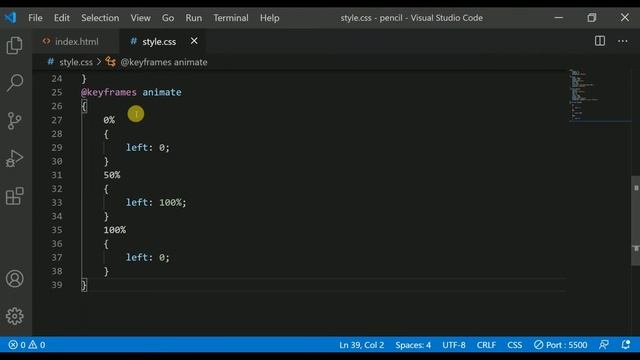Image resolution: width=640 pixels, height=360 pixels.
Task: Click the 'animate' name on line 25
Action: (162, 92)
